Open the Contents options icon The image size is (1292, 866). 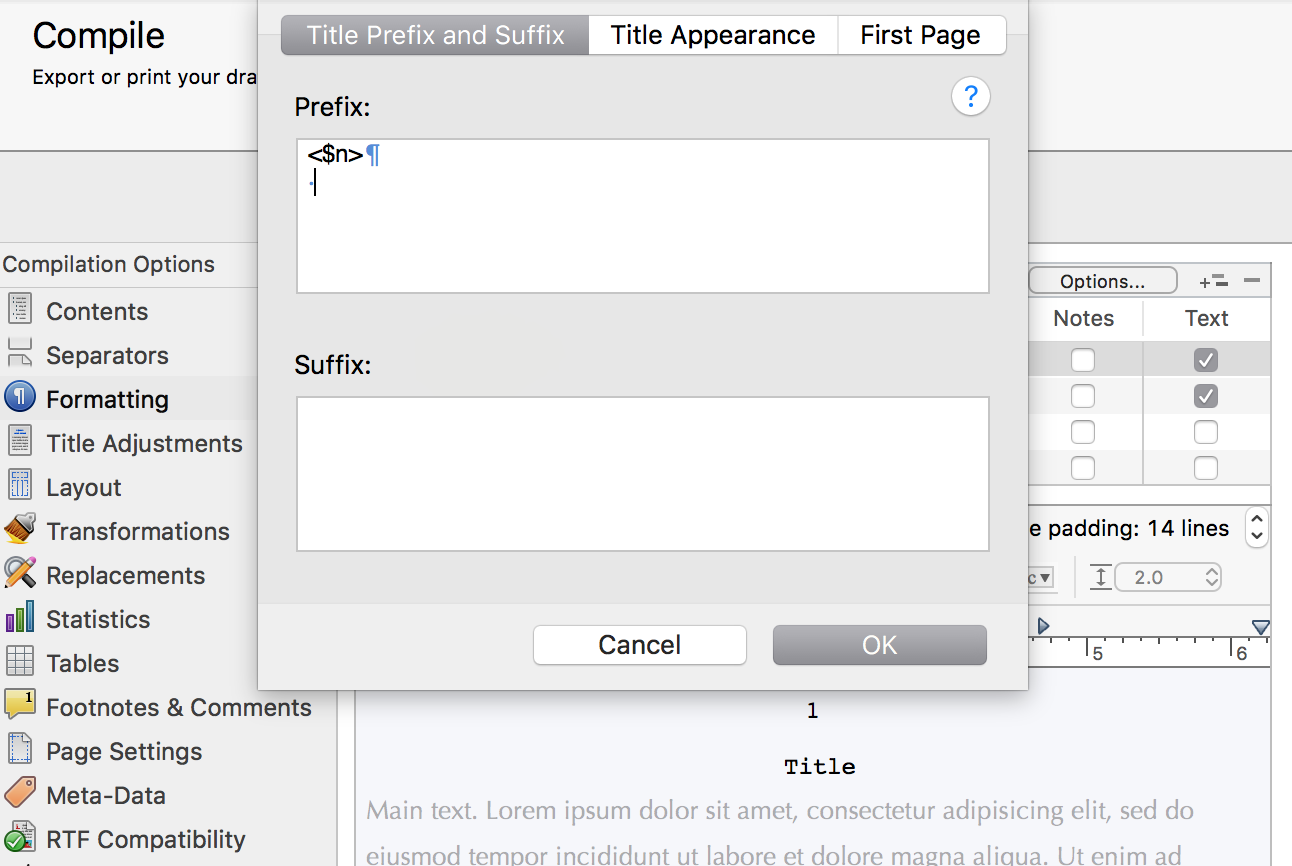(x=19, y=309)
